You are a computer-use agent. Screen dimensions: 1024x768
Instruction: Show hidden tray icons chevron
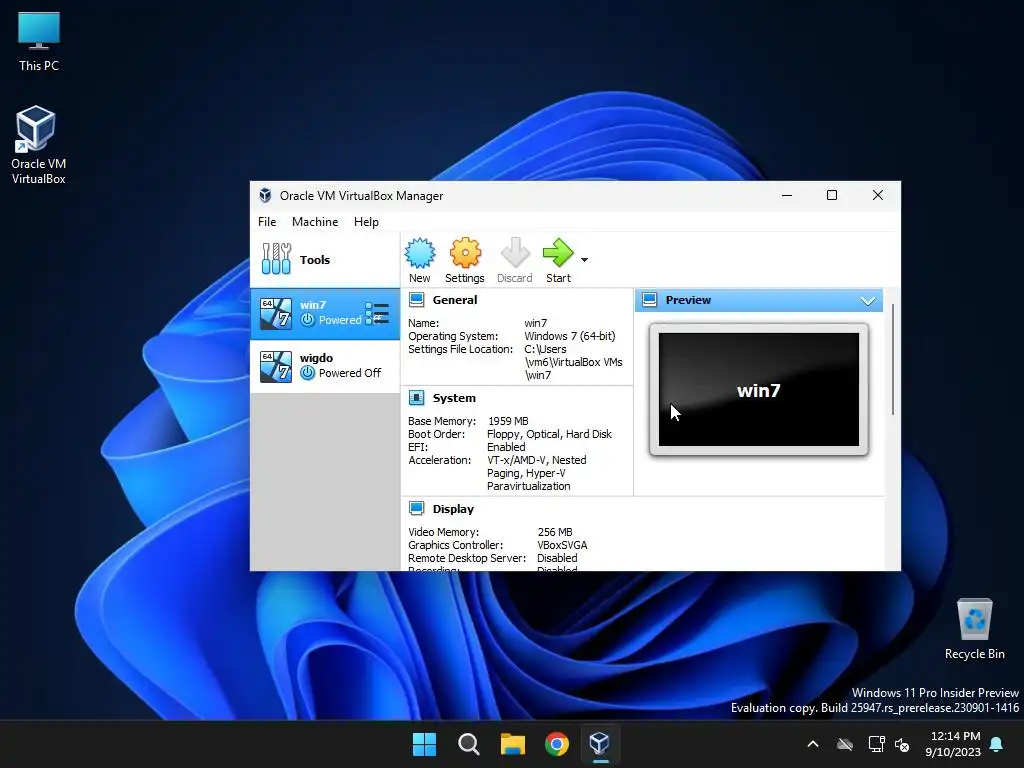(x=813, y=744)
